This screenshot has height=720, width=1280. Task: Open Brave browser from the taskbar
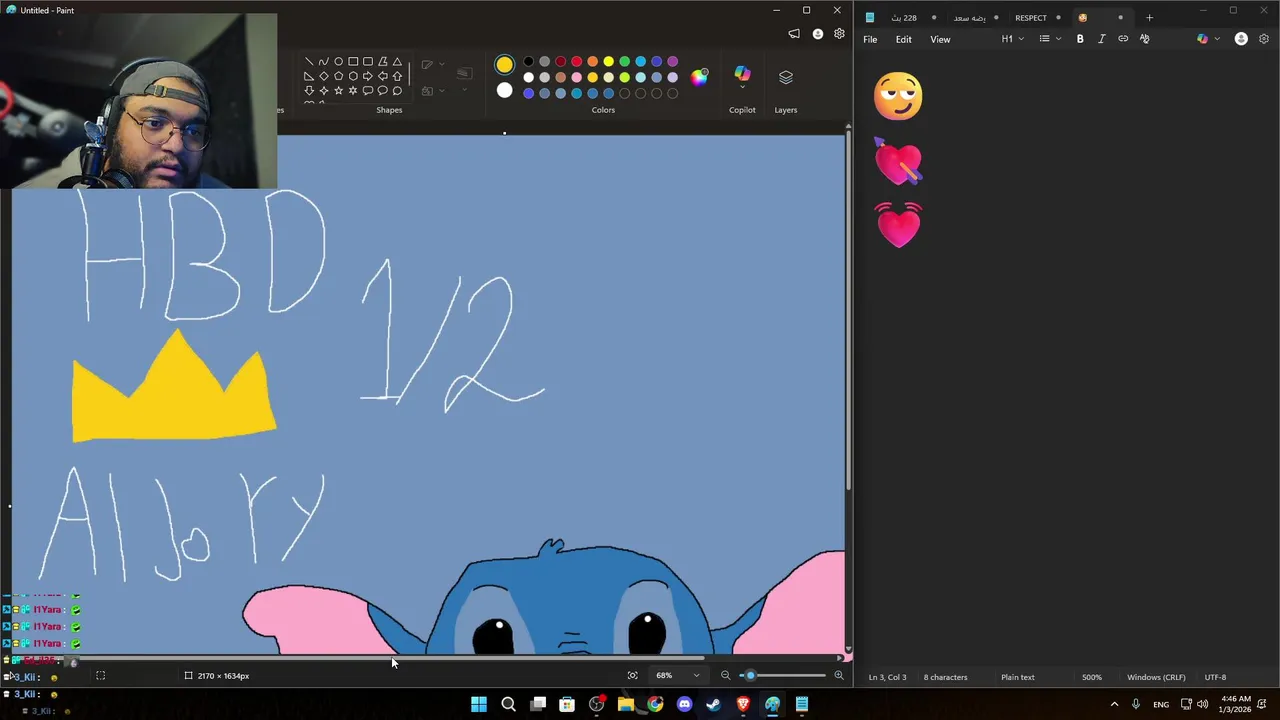[x=743, y=704]
